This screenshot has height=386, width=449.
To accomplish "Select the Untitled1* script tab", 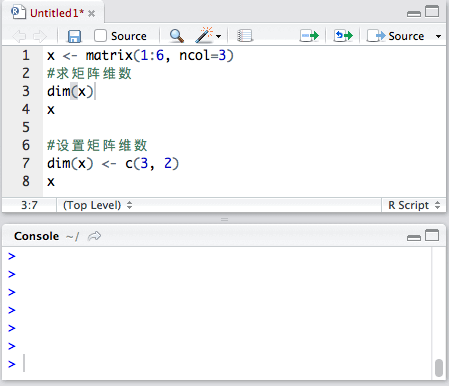I will [x=53, y=13].
